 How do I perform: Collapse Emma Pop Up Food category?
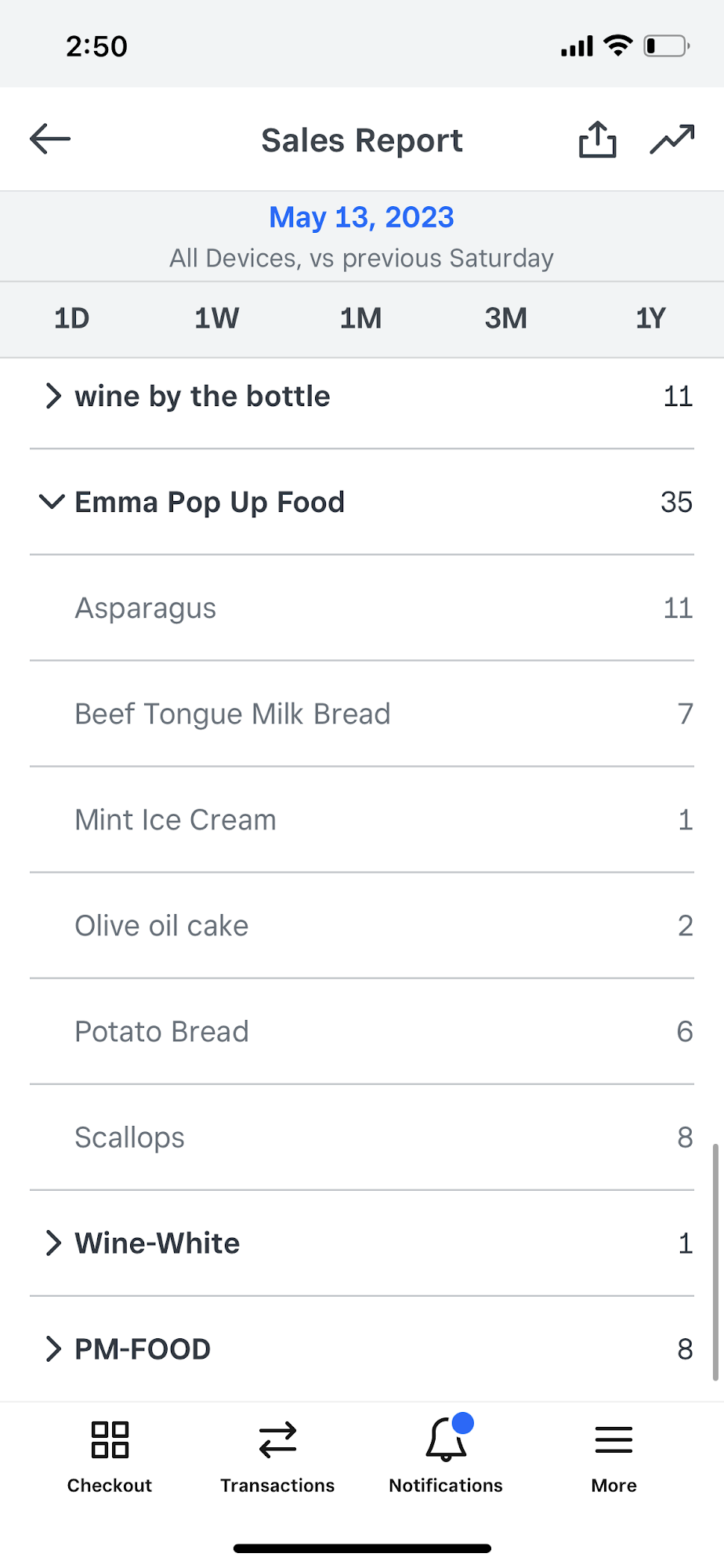point(52,502)
